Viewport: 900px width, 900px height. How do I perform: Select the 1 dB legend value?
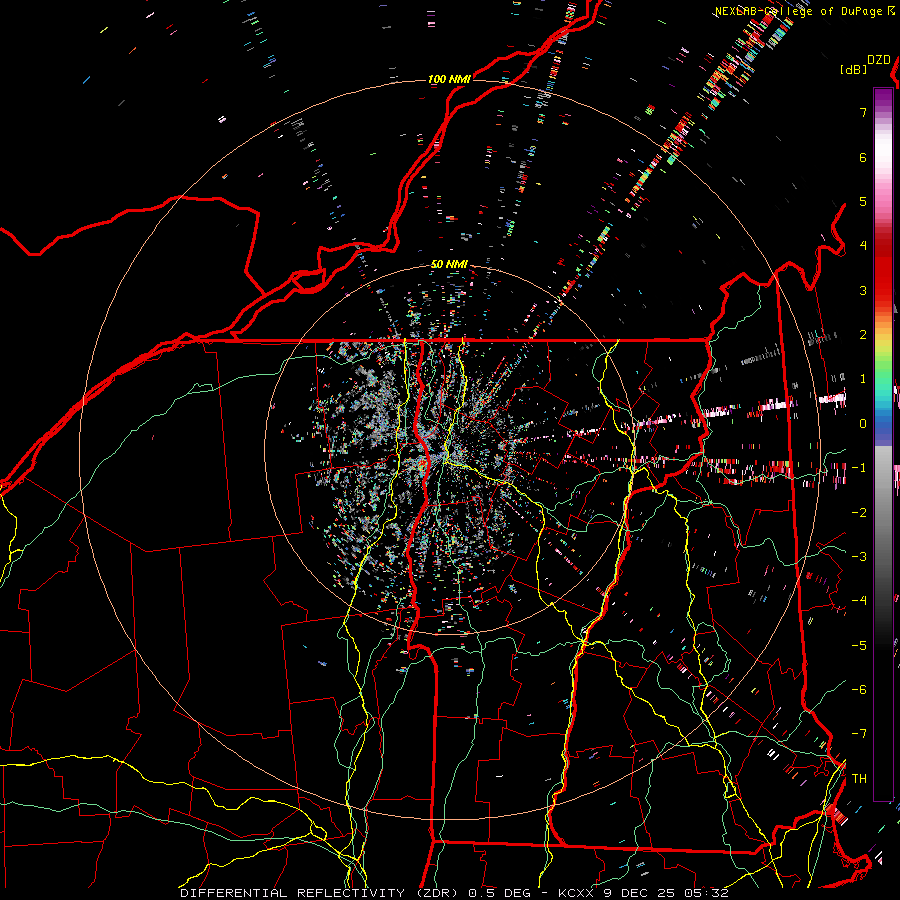point(863,379)
